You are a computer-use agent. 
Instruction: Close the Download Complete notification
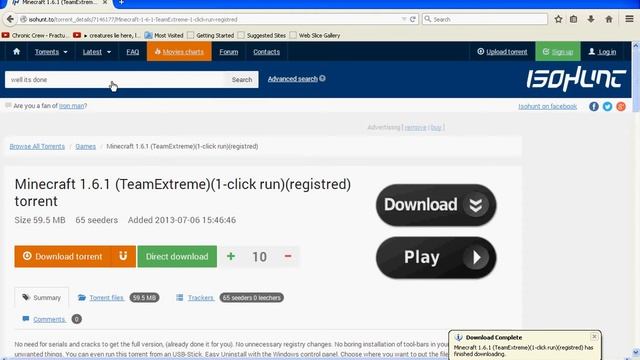(x=594, y=336)
